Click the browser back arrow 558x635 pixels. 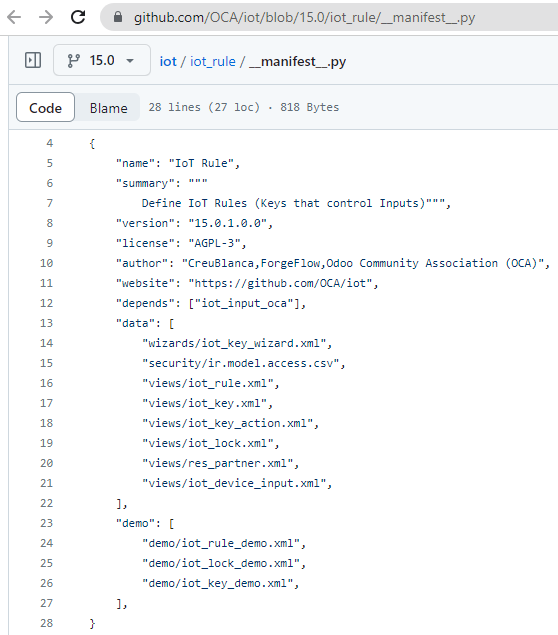pos(14,17)
